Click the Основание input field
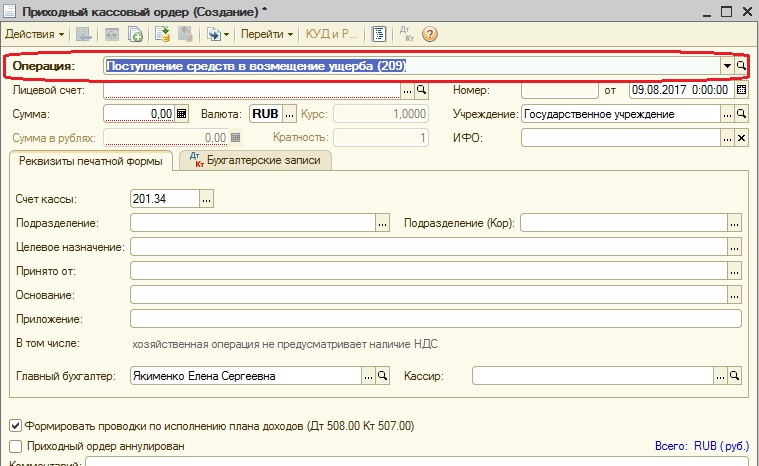This screenshot has width=759, height=466. point(429,295)
